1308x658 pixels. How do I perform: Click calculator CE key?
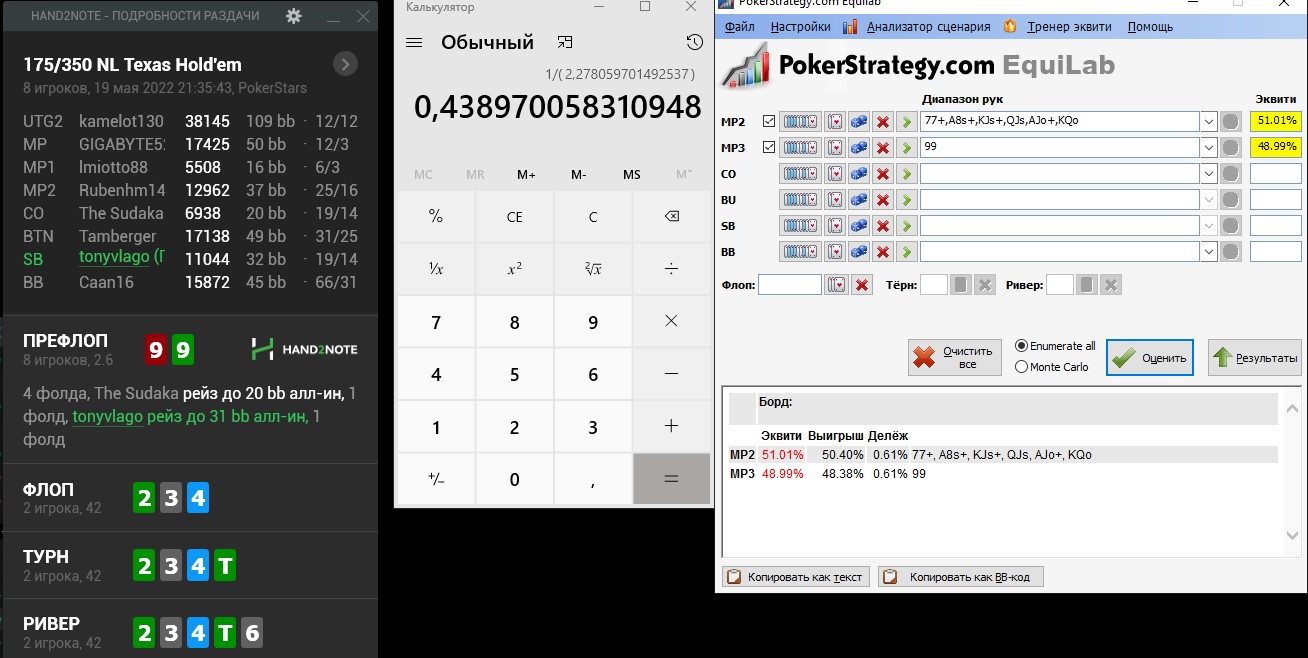(515, 217)
